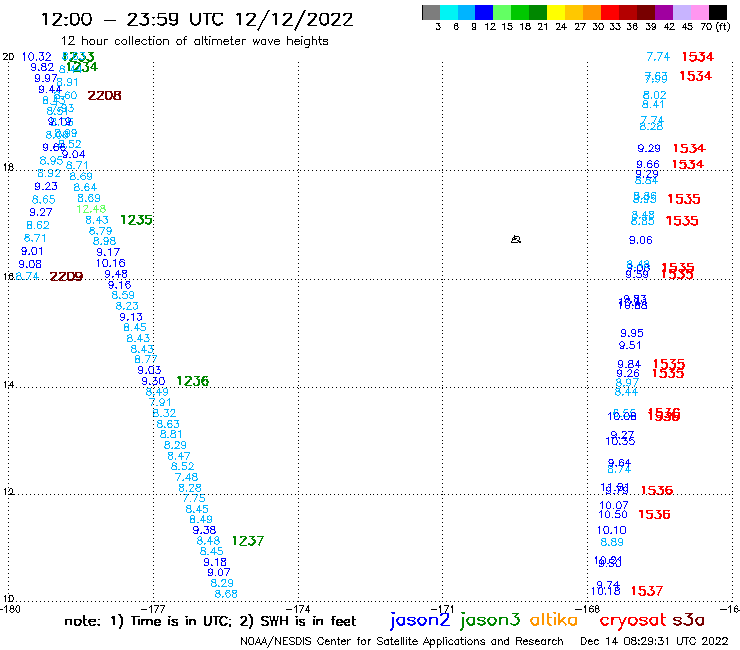The image size is (740, 650).
Task: Select the light green 15 ft legend swatch
Action: point(502,12)
